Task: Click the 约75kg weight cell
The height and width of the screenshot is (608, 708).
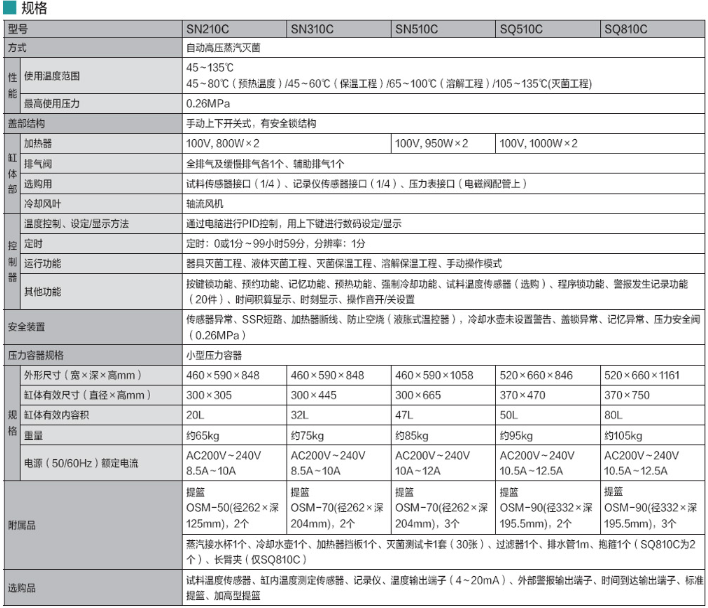Action: pyautogui.click(x=339, y=436)
